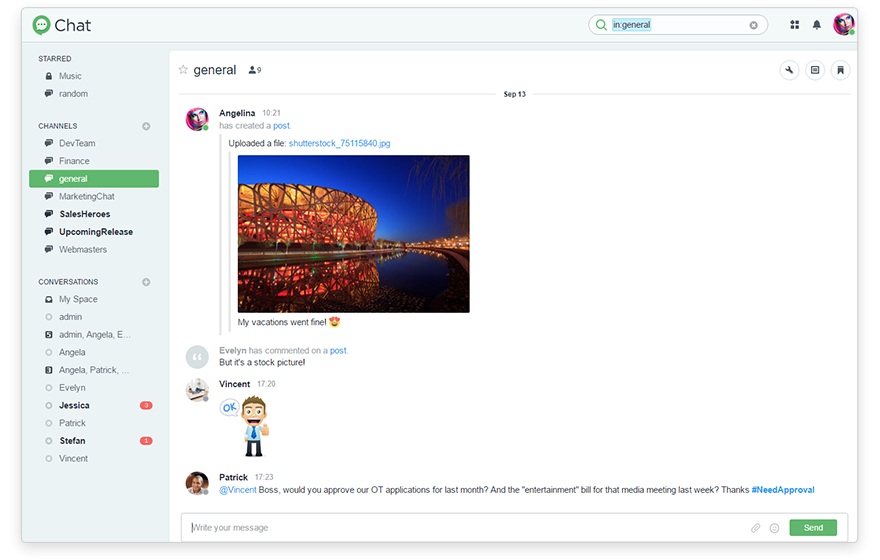Open the shutterstock_75115840.jpg file link
This screenshot has height=560, width=880.
pyautogui.click(x=339, y=143)
